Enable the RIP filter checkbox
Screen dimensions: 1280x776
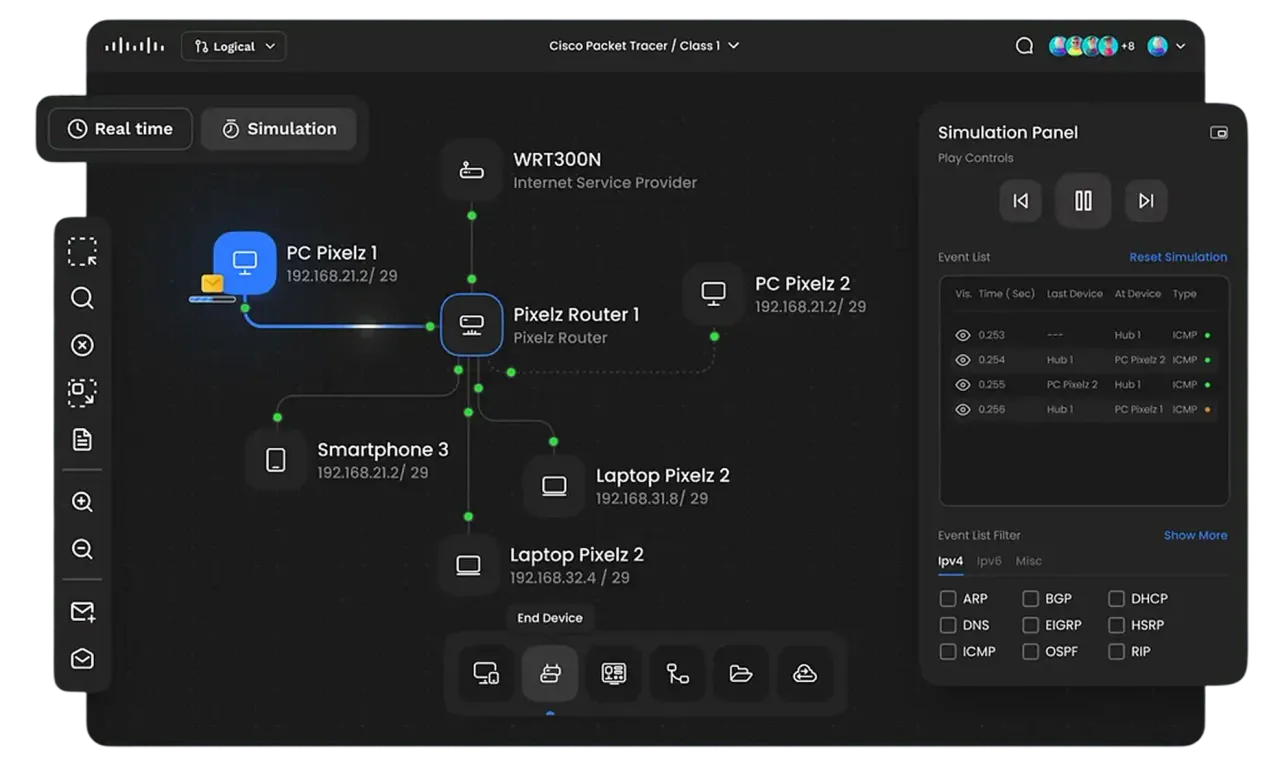[1116, 651]
